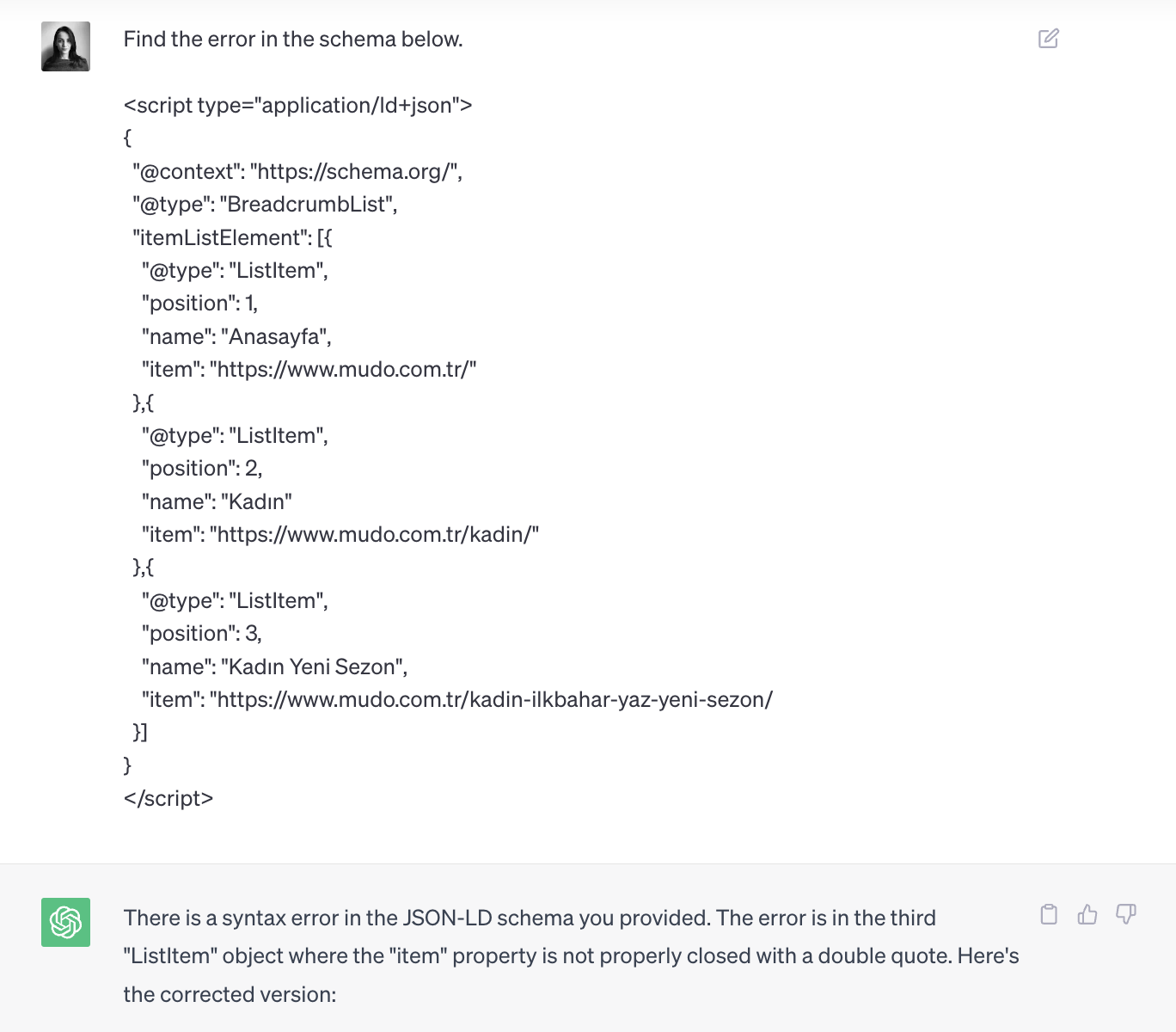
Task: Give the response a thumbs up
Action: click(1087, 914)
